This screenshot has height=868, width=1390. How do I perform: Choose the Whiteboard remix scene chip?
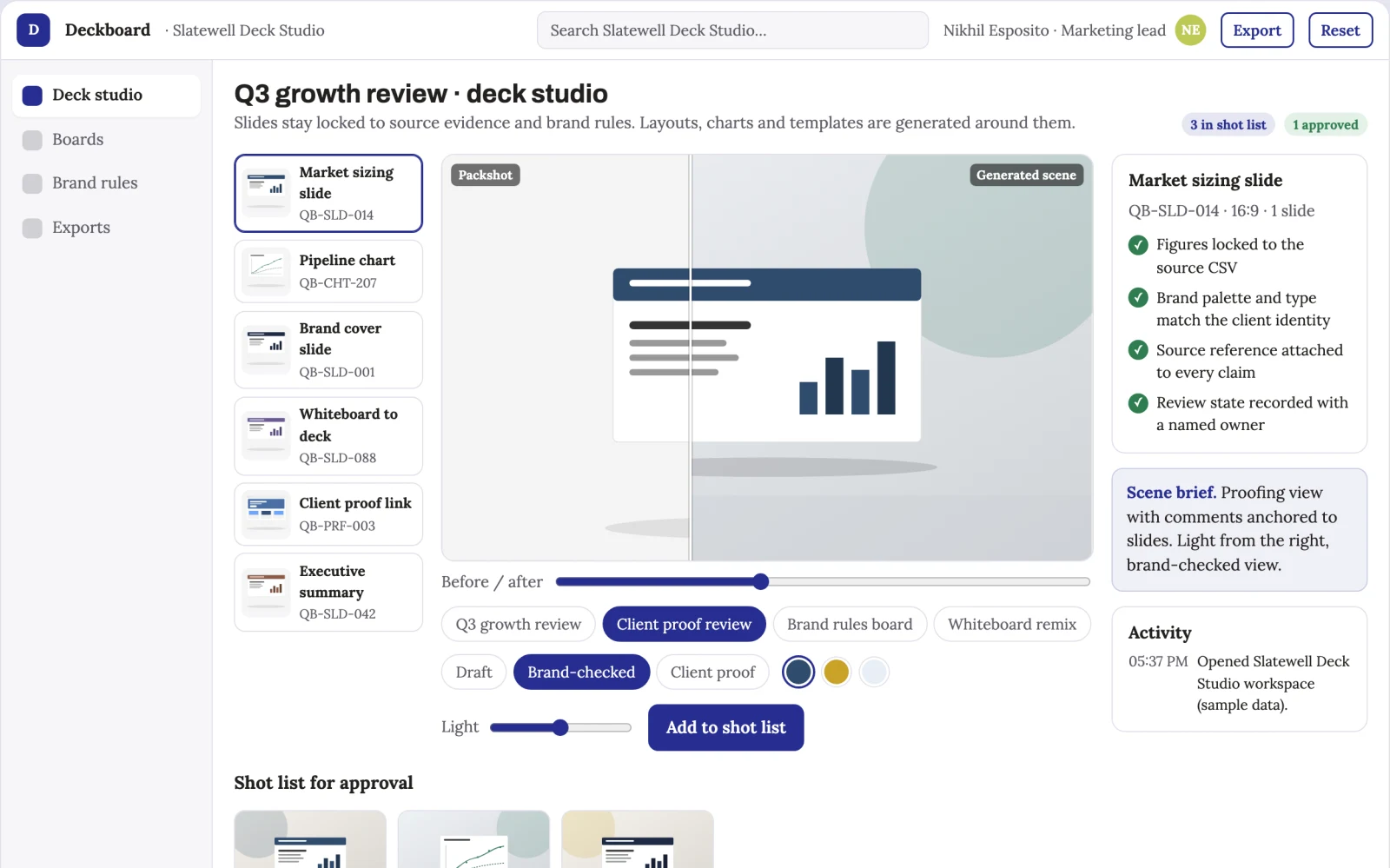(1012, 624)
